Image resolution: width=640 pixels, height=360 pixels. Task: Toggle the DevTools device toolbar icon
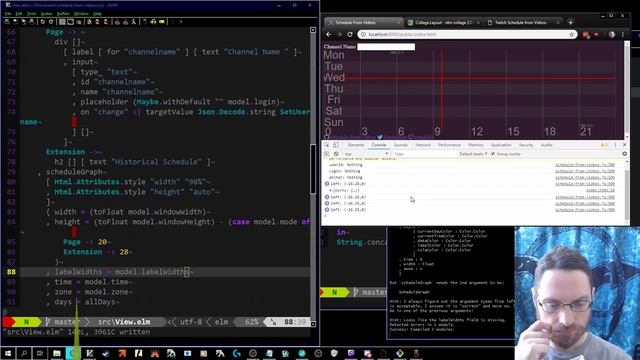pyautogui.click(x=336, y=145)
